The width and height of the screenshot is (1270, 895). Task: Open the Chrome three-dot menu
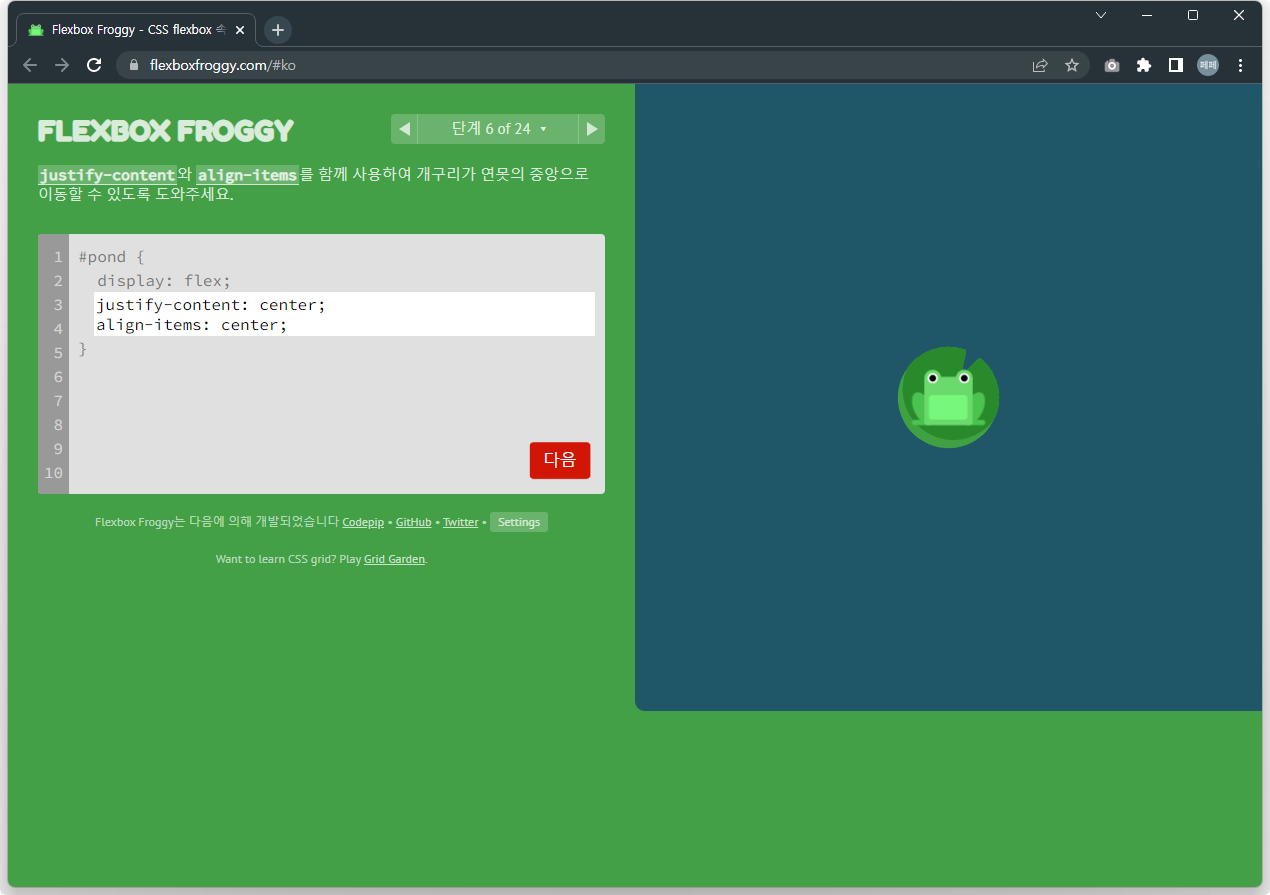(x=1241, y=65)
